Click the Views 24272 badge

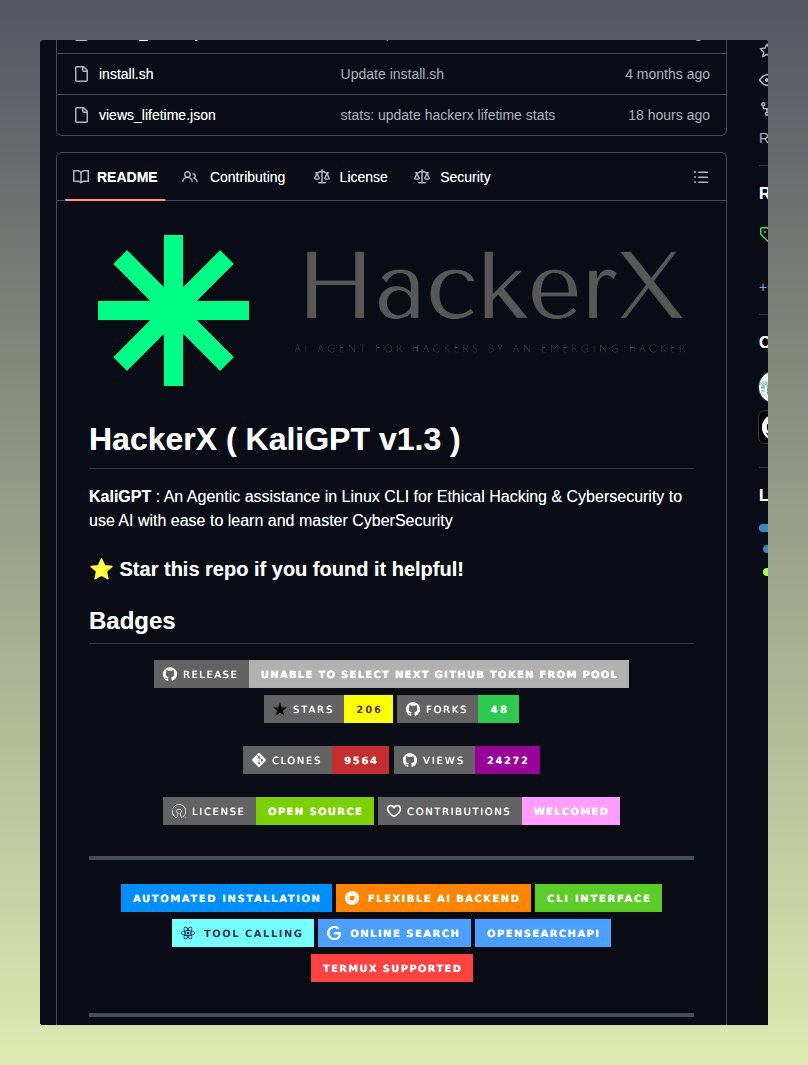[x=466, y=760]
